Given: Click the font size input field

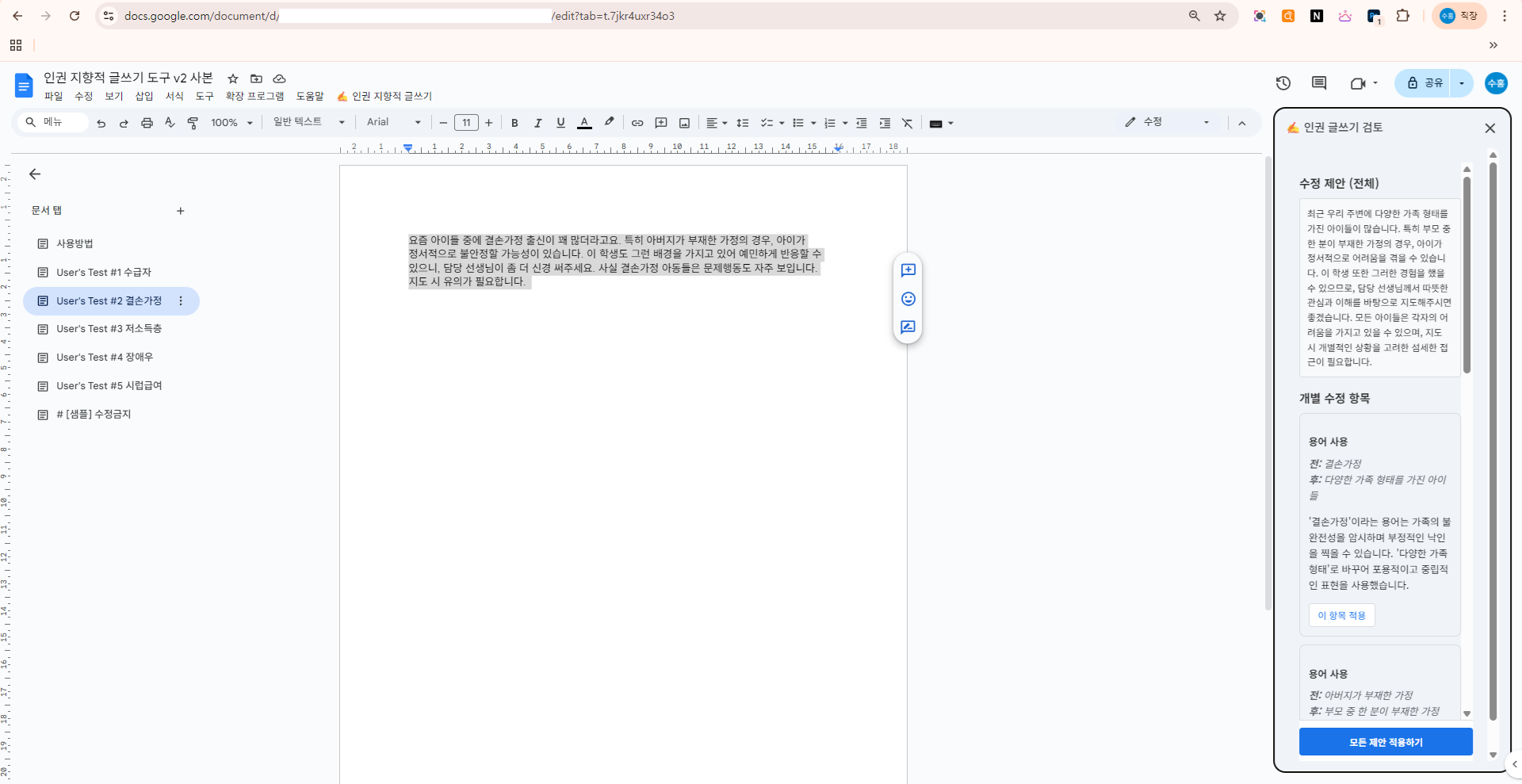Looking at the screenshot, I should pos(466,123).
